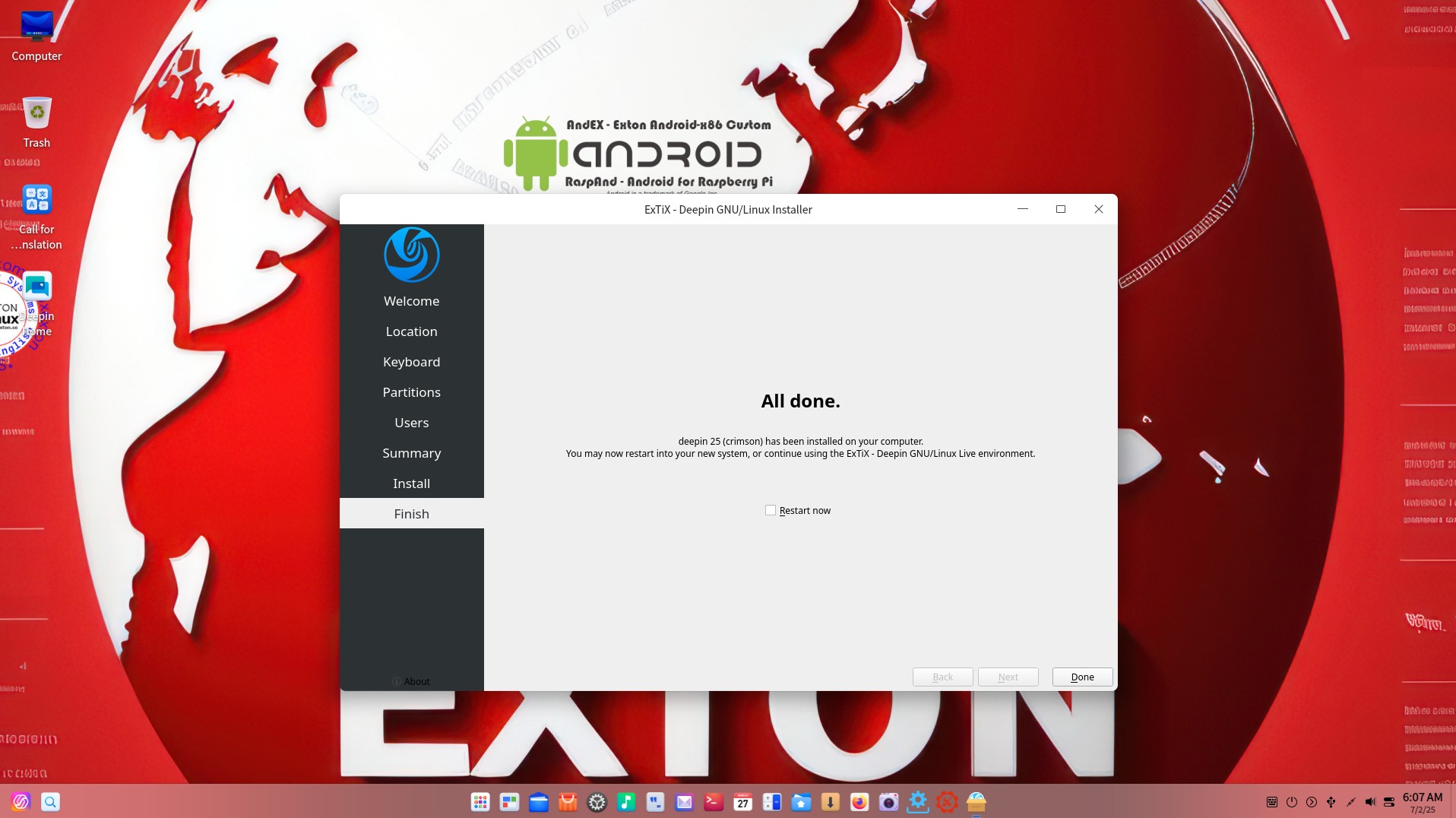The width and height of the screenshot is (1456, 818).
Task: Minimize the ExTiX installer window
Action: [x=1023, y=209]
